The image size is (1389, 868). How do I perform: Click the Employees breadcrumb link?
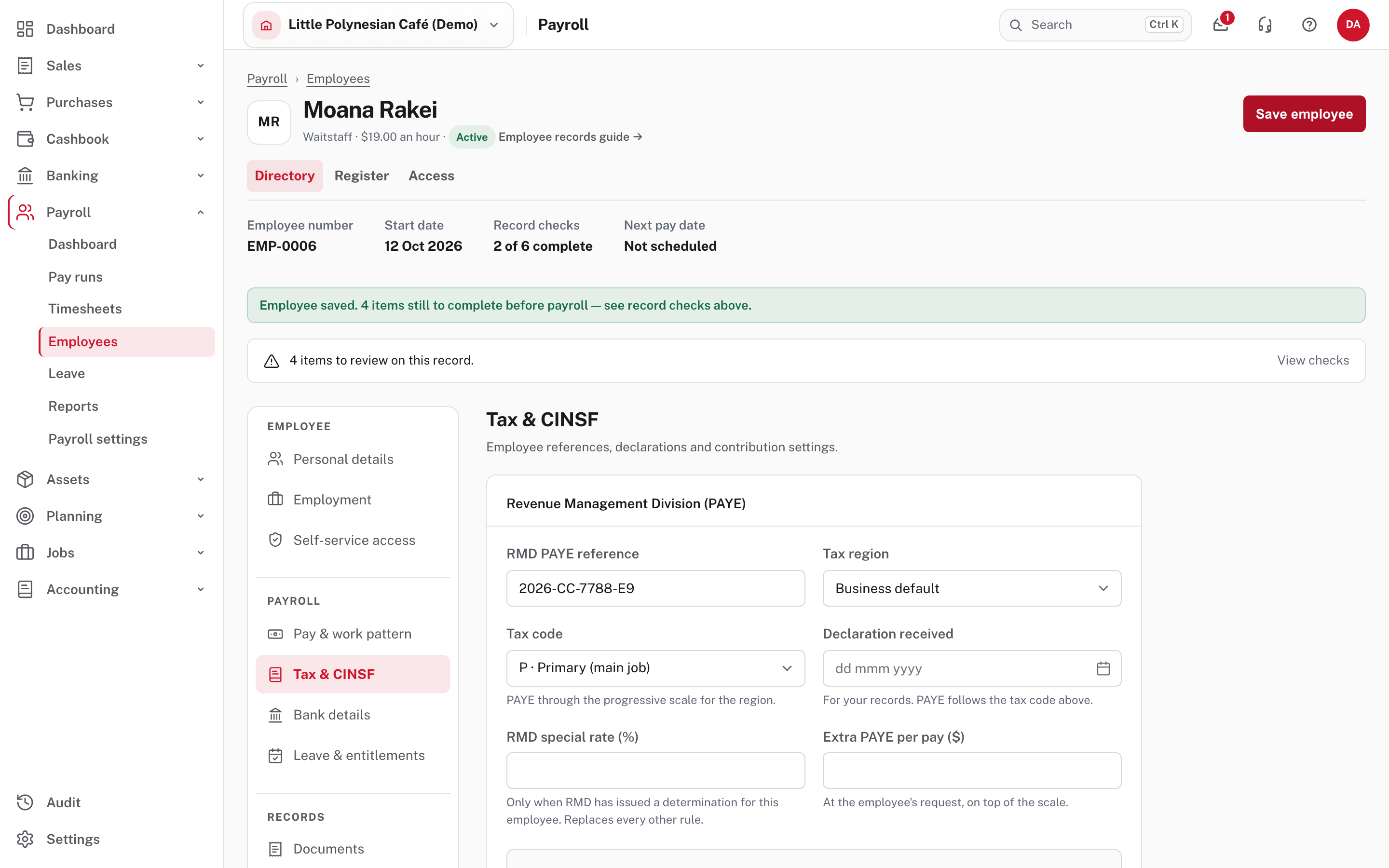338,79
